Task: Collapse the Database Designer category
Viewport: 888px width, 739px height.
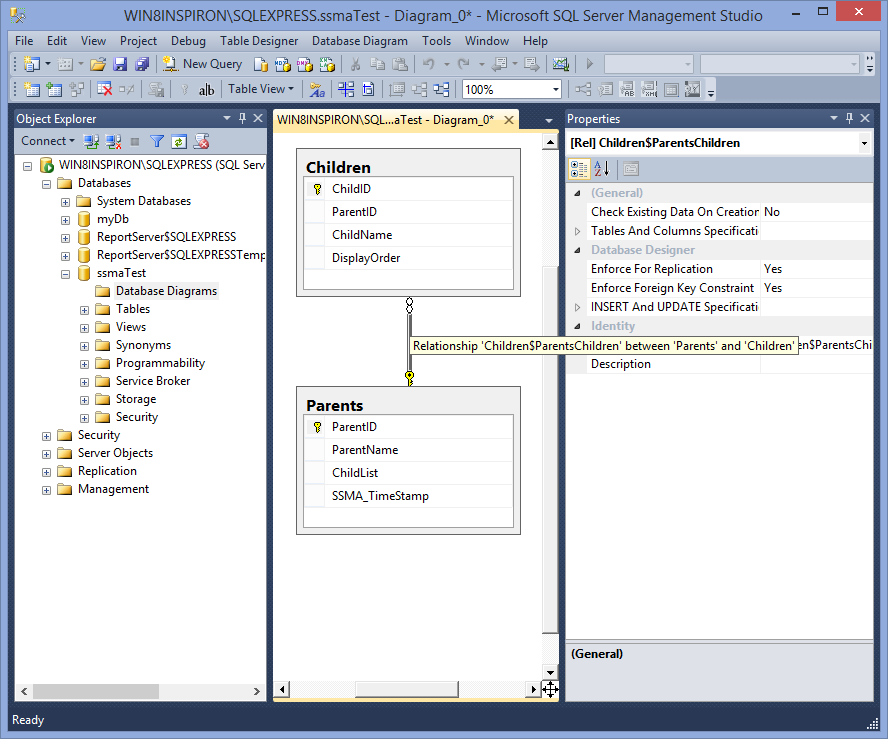Action: 577,250
